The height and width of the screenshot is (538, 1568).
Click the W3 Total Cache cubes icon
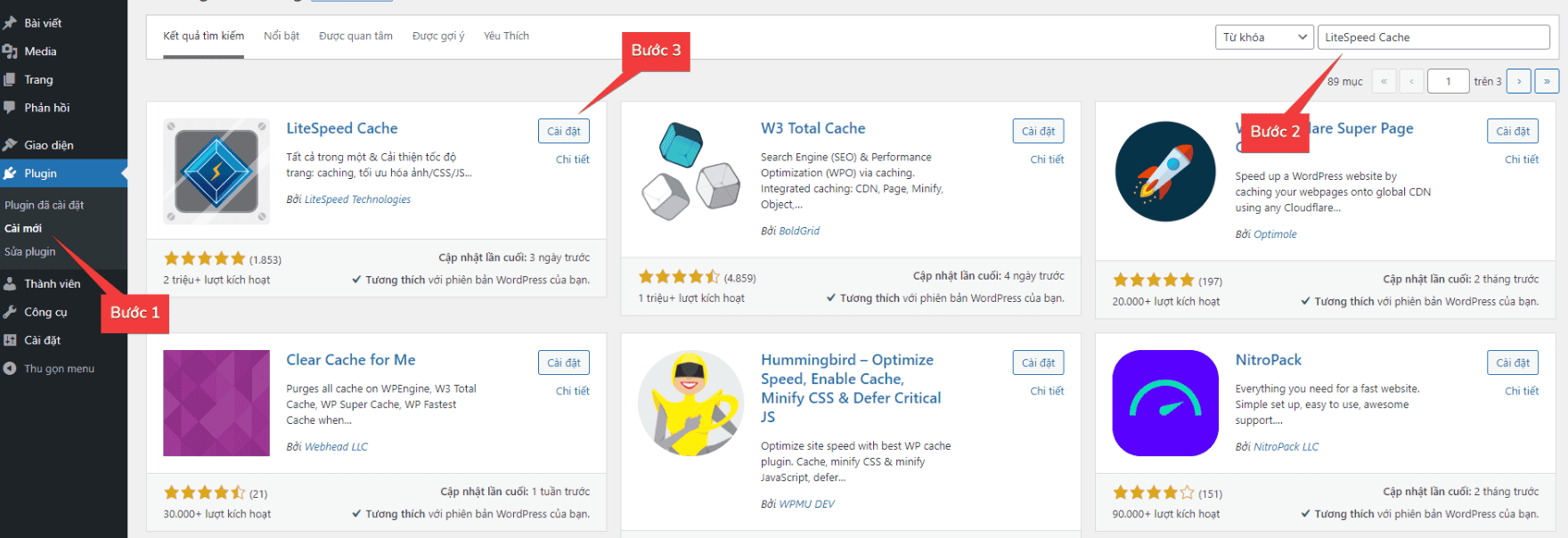tap(690, 171)
